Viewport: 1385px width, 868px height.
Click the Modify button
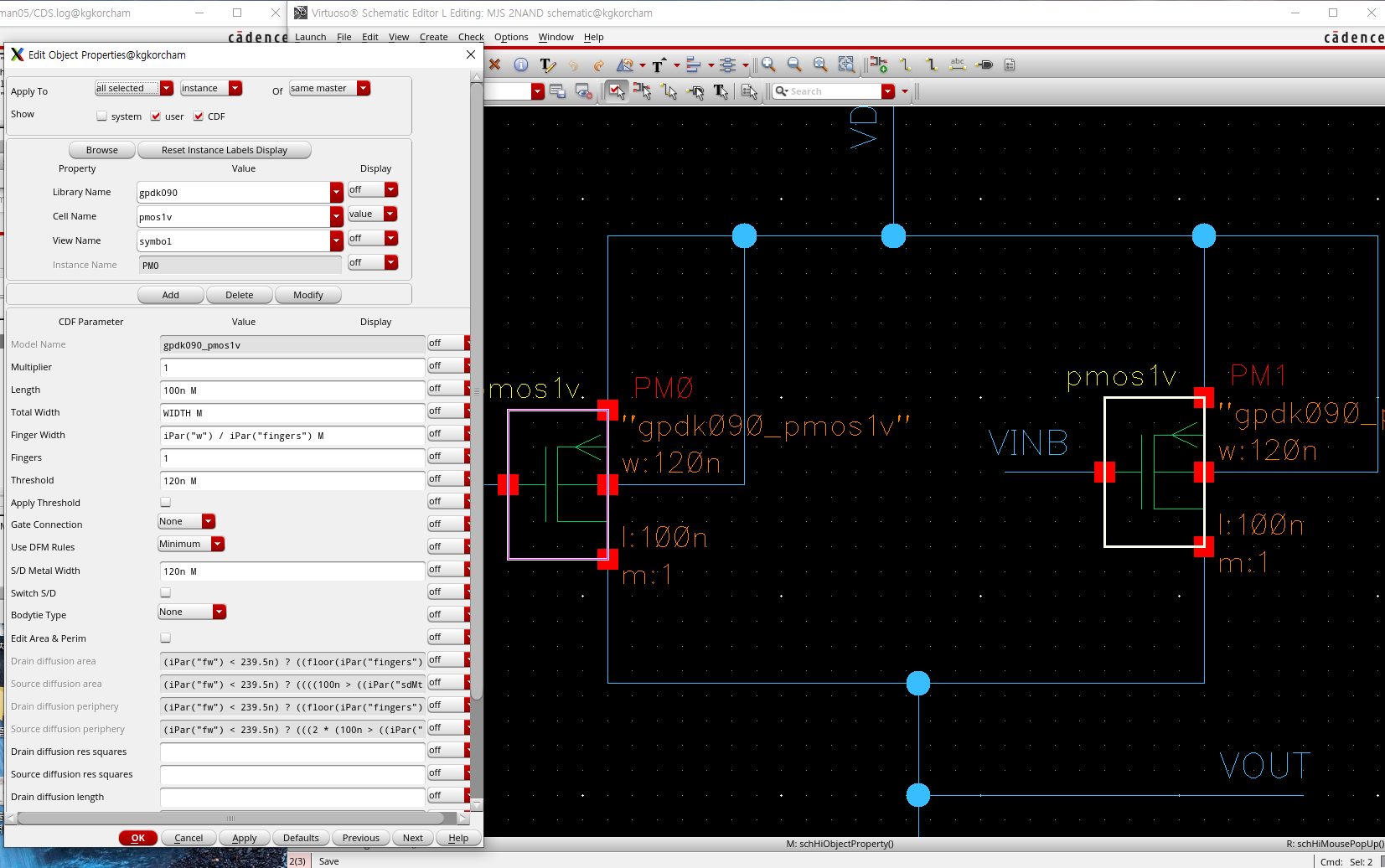pos(308,295)
